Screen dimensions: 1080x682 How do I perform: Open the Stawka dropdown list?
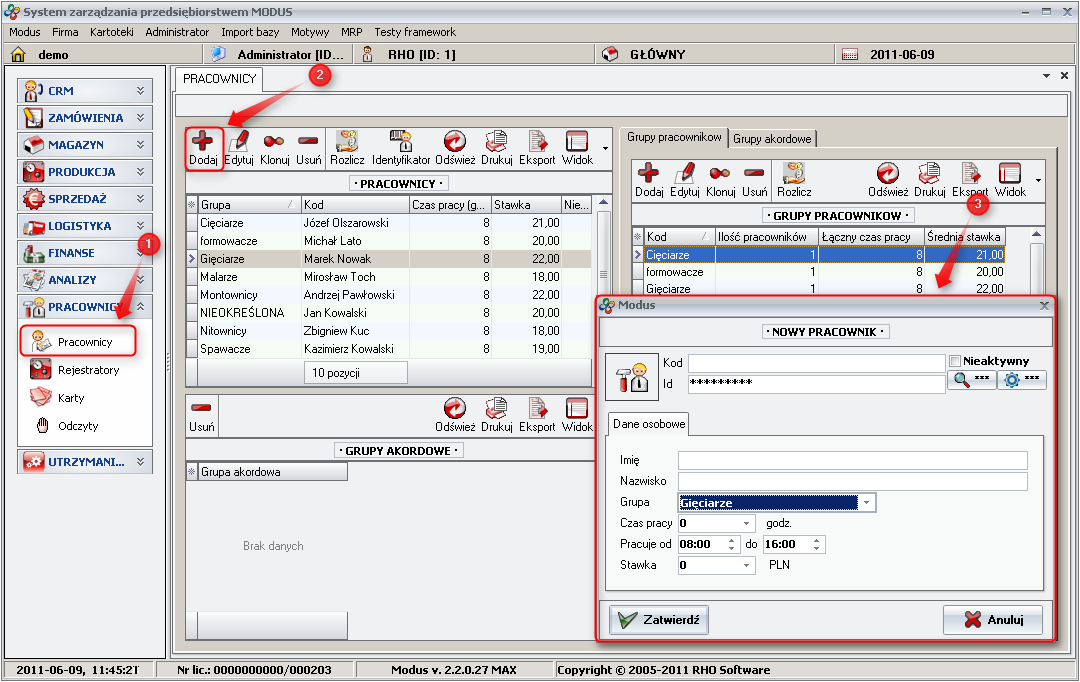(x=747, y=566)
